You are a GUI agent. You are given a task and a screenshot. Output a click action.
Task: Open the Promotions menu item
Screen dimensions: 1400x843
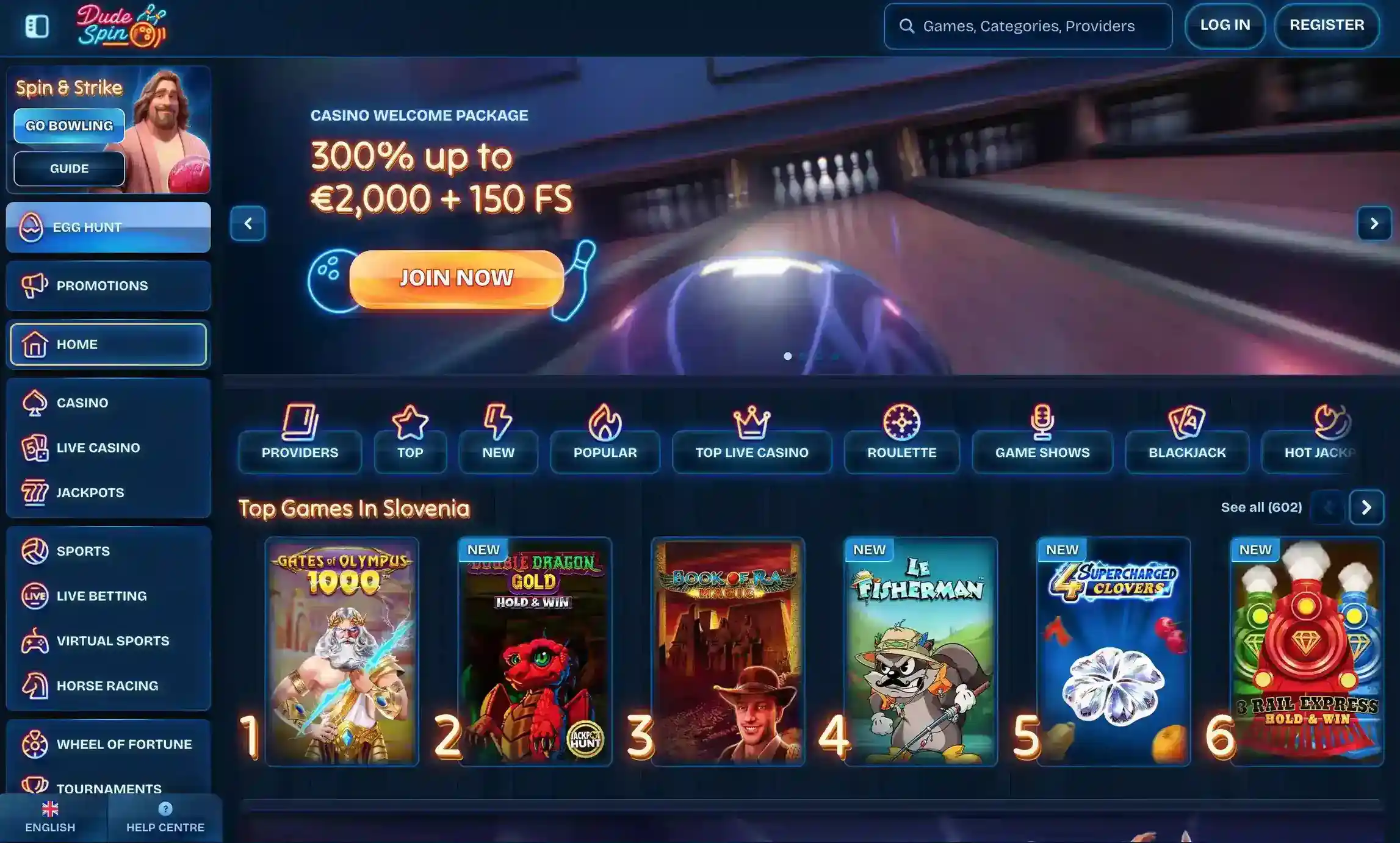pos(108,285)
